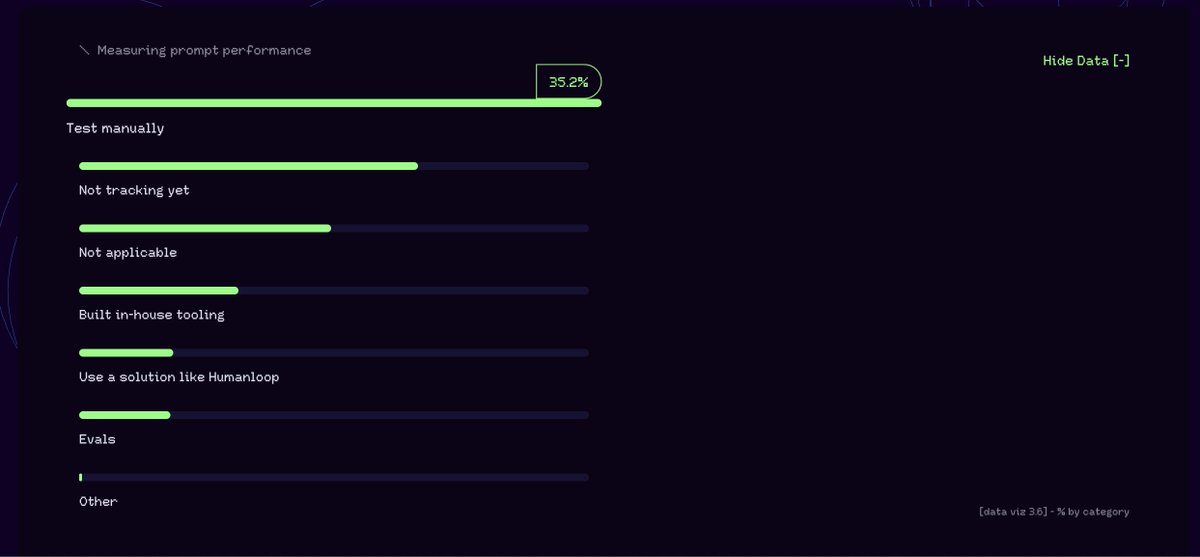Viewport: 1200px width, 557px height.
Task: Click the backslash icon before the chart title
Action: tap(84, 50)
